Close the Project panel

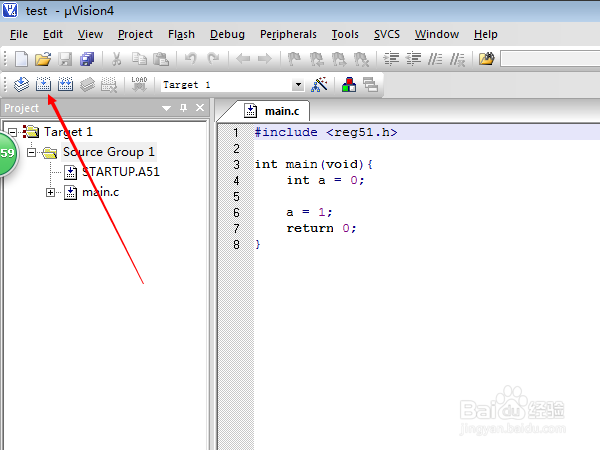[x=200, y=108]
